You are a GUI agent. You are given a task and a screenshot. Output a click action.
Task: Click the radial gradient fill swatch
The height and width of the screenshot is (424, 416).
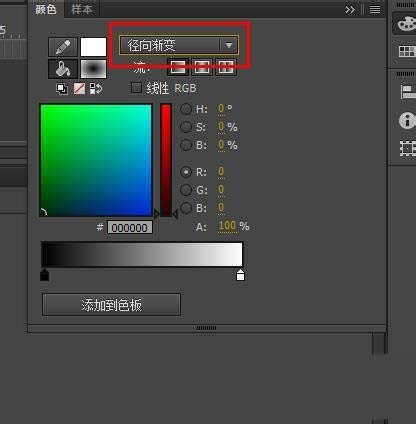pos(93,69)
